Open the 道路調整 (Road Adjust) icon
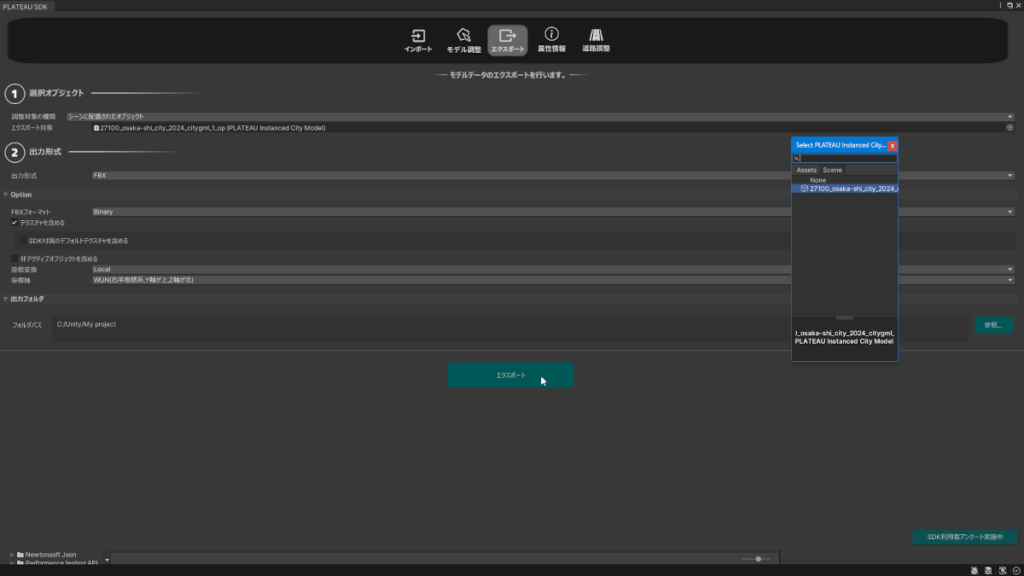1024x576 pixels. click(596, 38)
